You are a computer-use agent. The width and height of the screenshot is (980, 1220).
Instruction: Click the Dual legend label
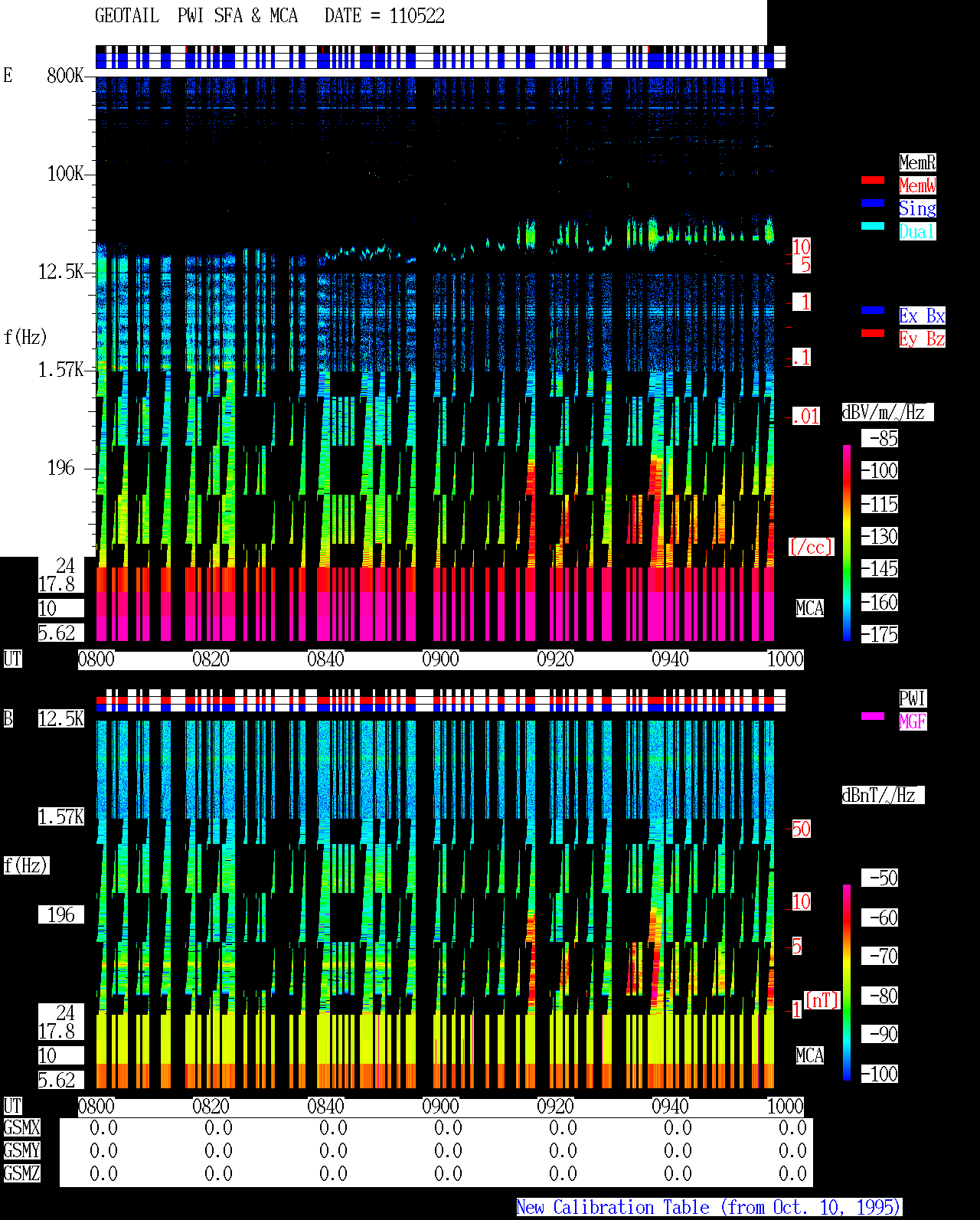coord(917,231)
